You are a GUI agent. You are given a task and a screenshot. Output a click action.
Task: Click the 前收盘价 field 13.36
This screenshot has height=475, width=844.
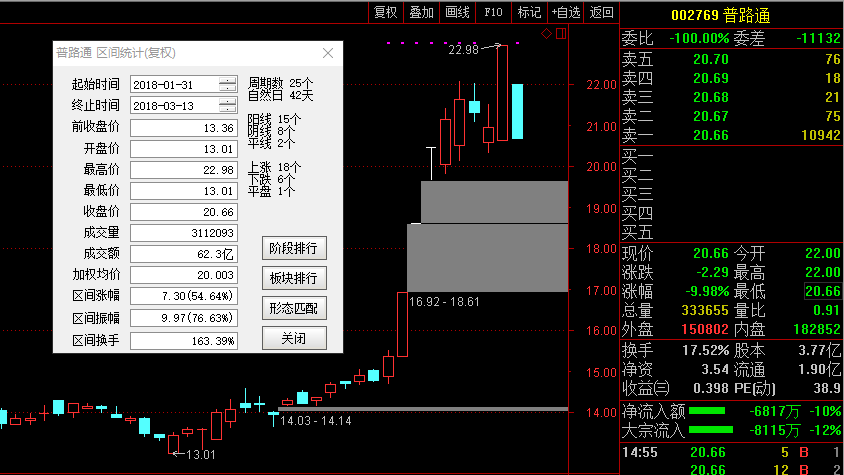click(x=184, y=128)
